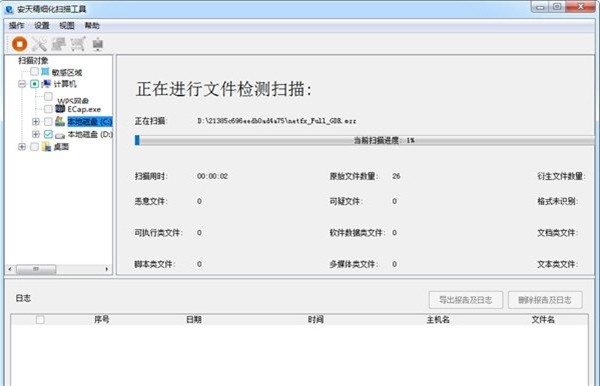This screenshot has height=386, width=600.
Task: Click 导出报告及日志 button
Action: coord(466,300)
